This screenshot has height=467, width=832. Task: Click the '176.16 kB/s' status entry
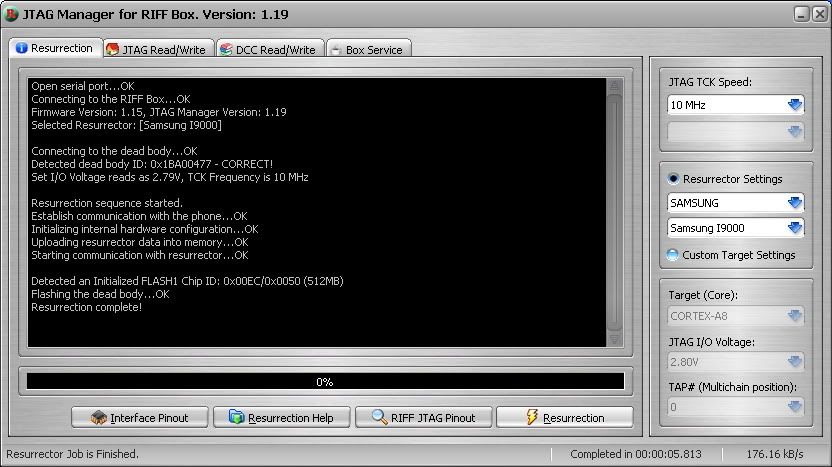tap(775, 454)
